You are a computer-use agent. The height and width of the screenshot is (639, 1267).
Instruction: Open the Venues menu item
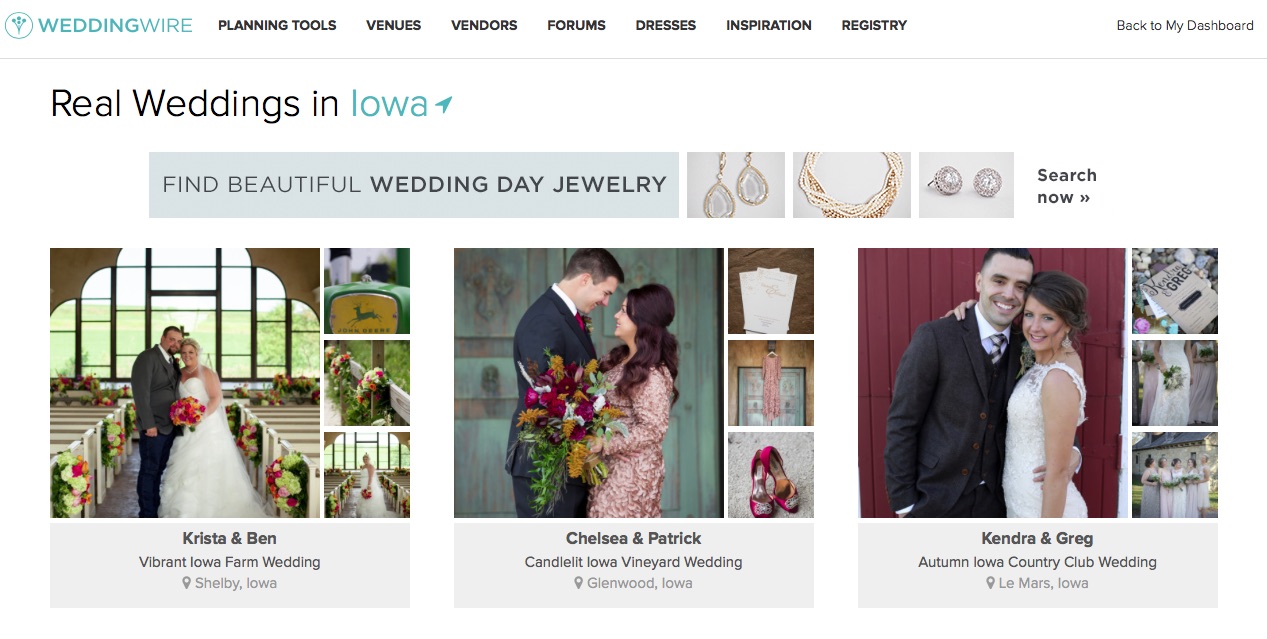(394, 25)
